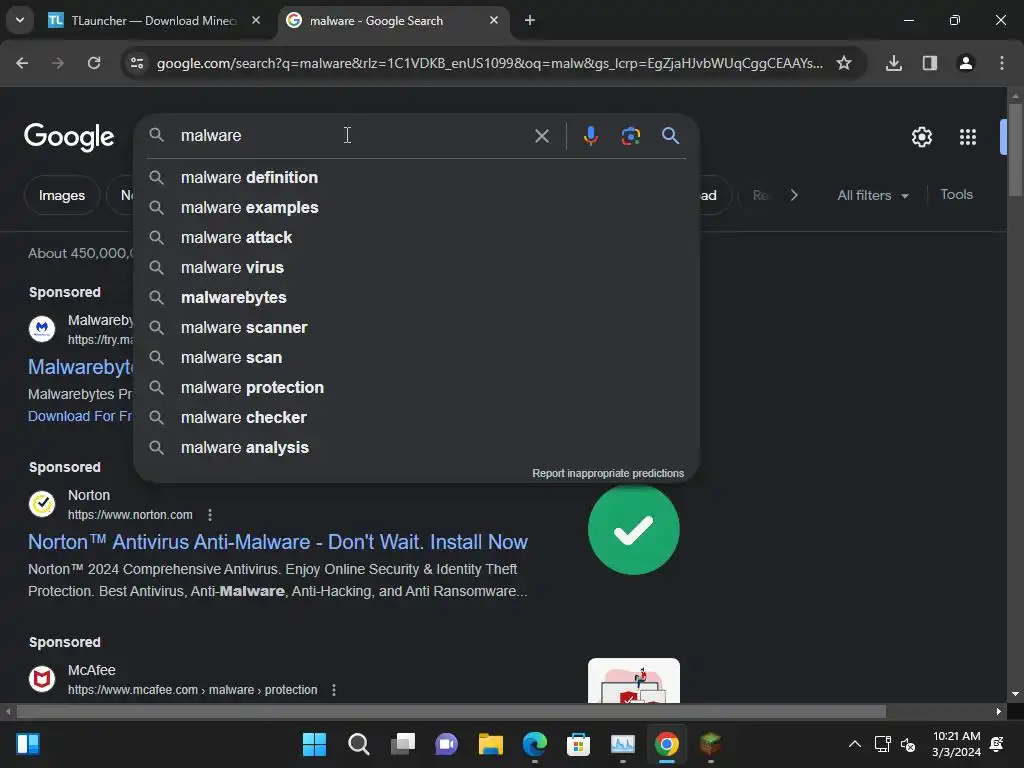Open Norton green checkmark thumbnail

point(633,530)
